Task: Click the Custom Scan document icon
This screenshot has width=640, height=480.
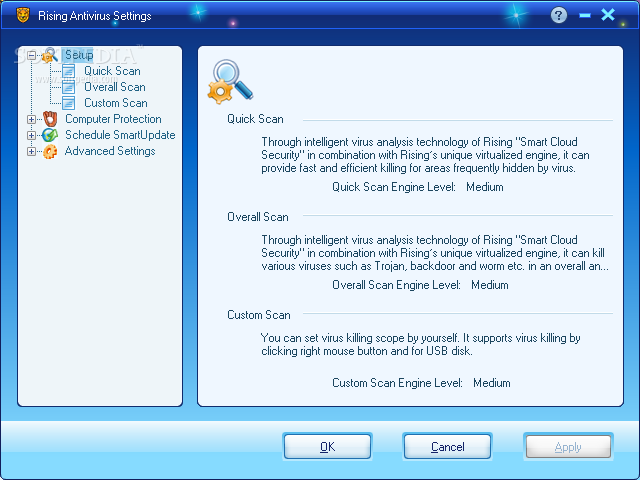Action: [x=68, y=103]
